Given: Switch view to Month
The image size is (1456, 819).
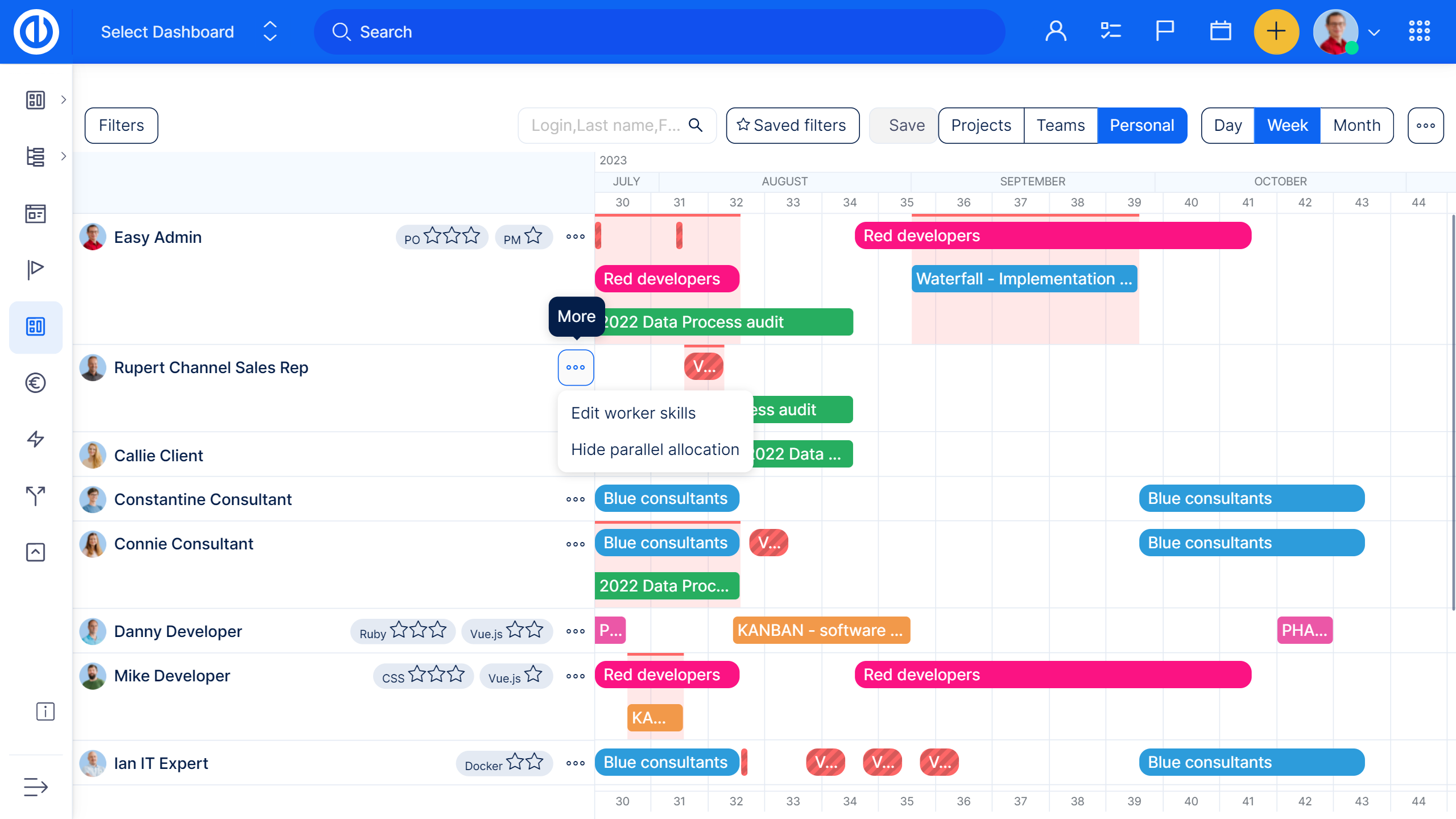Looking at the screenshot, I should coord(1356,125).
